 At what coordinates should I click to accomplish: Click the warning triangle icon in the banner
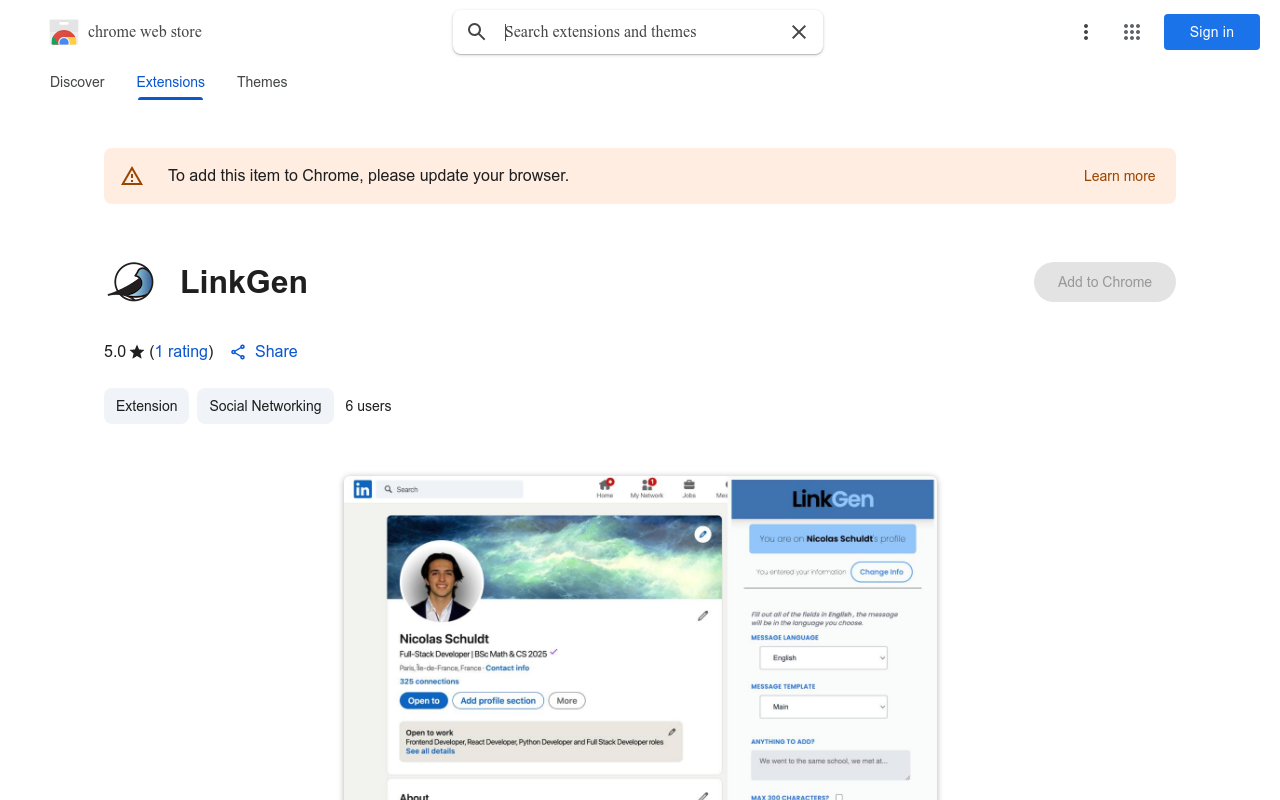[132, 176]
